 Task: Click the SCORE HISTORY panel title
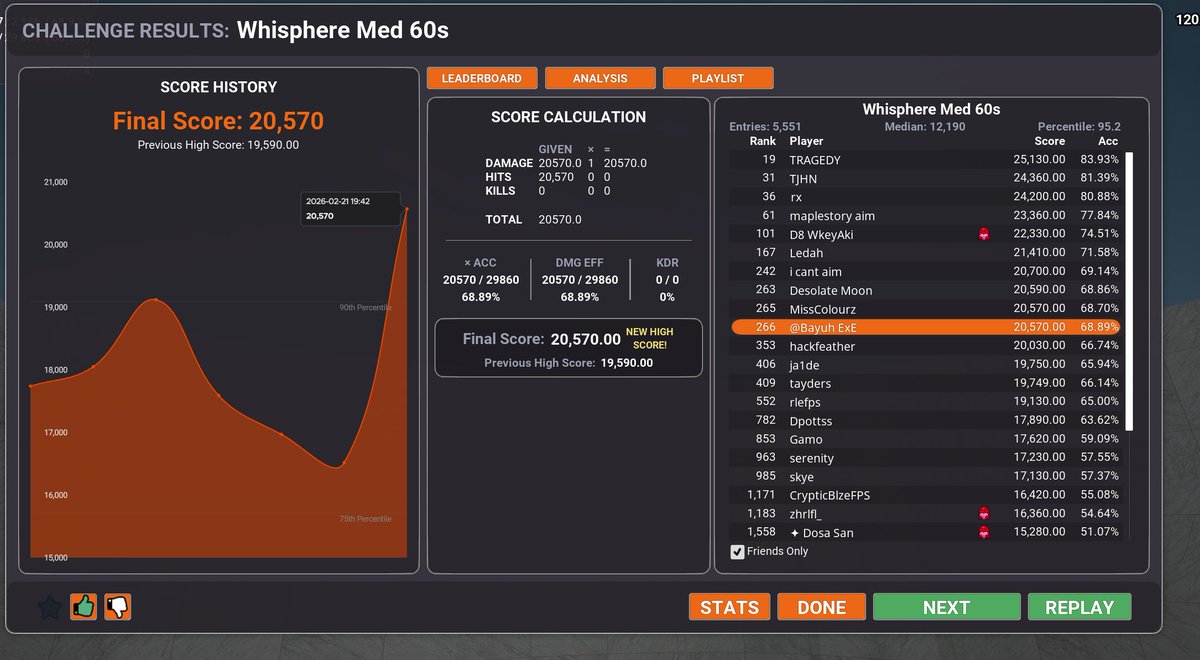coord(218,87)
